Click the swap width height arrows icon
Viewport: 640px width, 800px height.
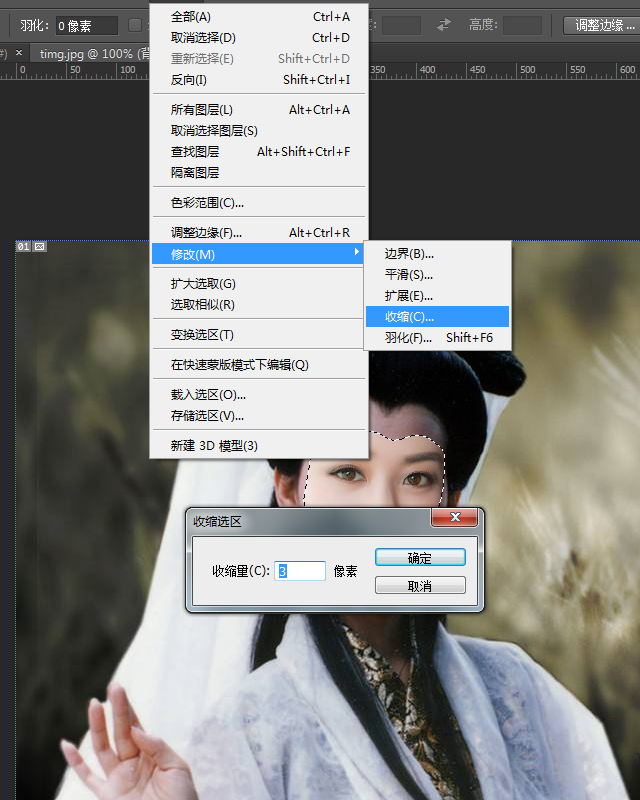tap(444, 24)
